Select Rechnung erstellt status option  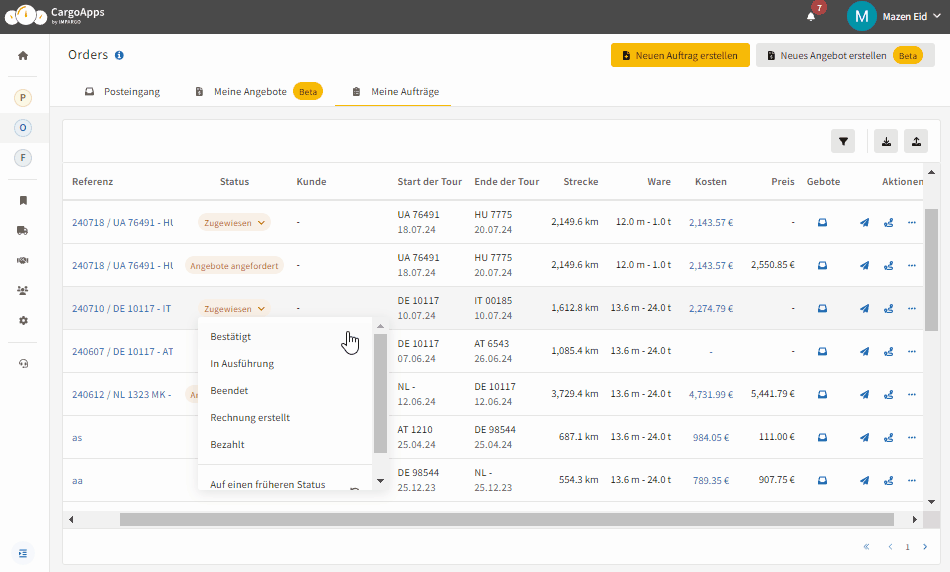(x=285, y=417)
